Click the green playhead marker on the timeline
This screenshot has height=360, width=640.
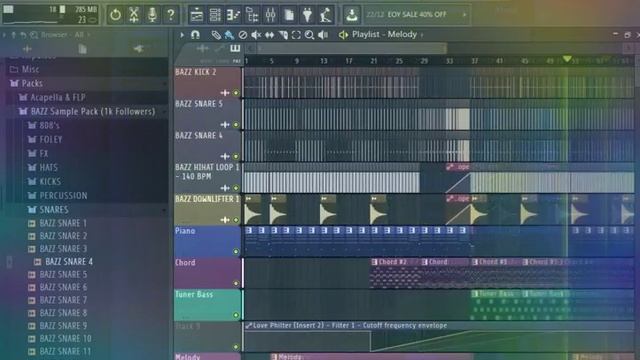tap(567, 59)
